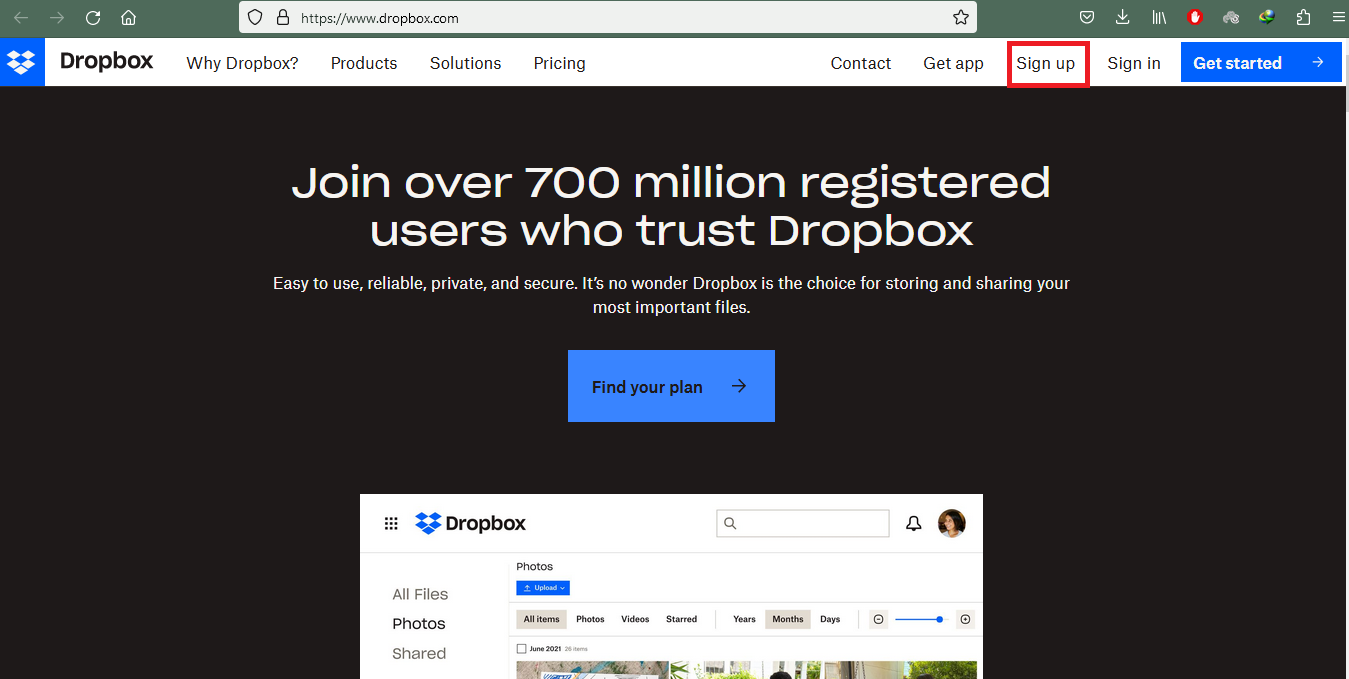Select Shared in preview sidebar
The height and width of the screenshot is (679, 1349).
[419, 653]
